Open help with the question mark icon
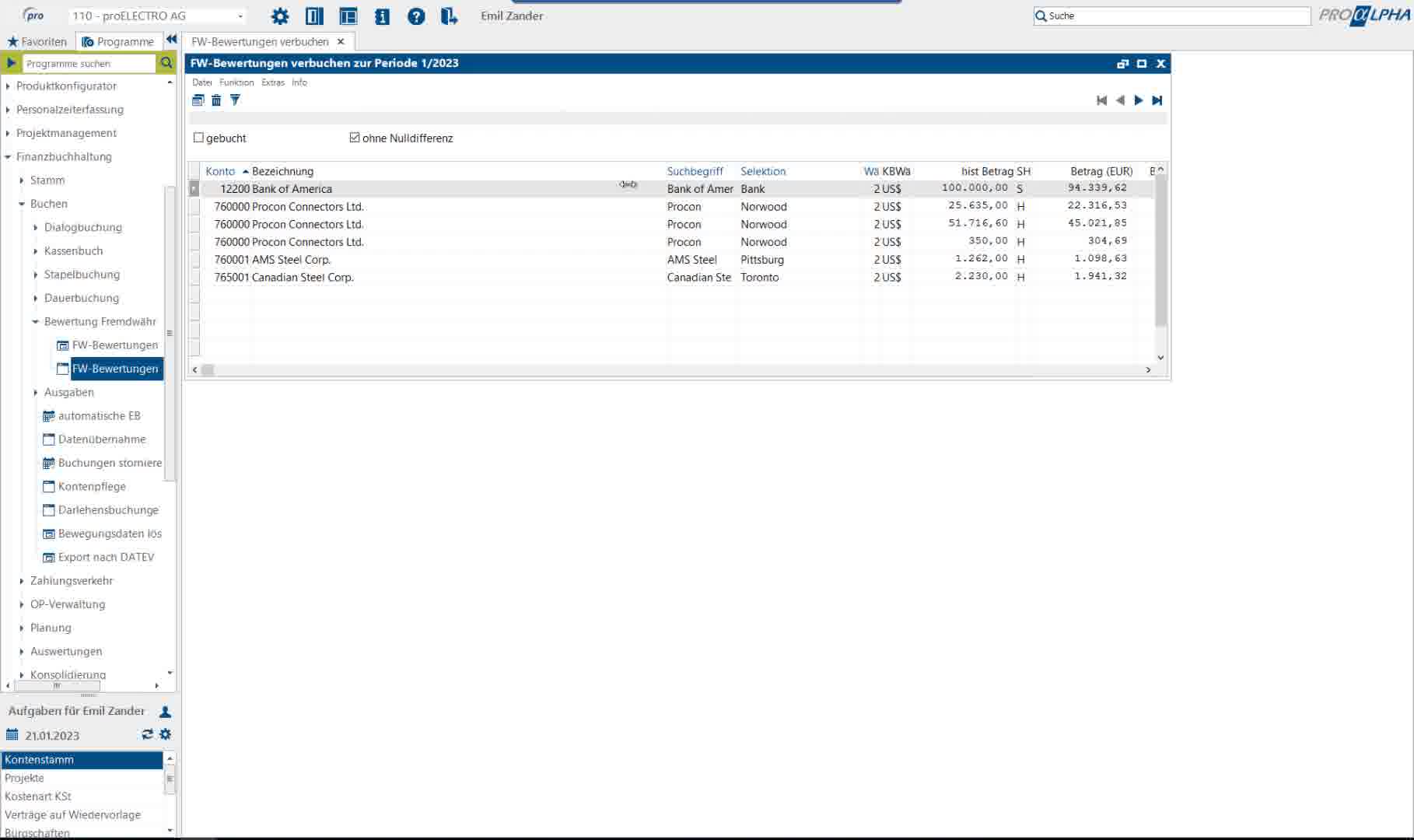1414x840 pixels. pyautogui.click(x=416, y=16)
